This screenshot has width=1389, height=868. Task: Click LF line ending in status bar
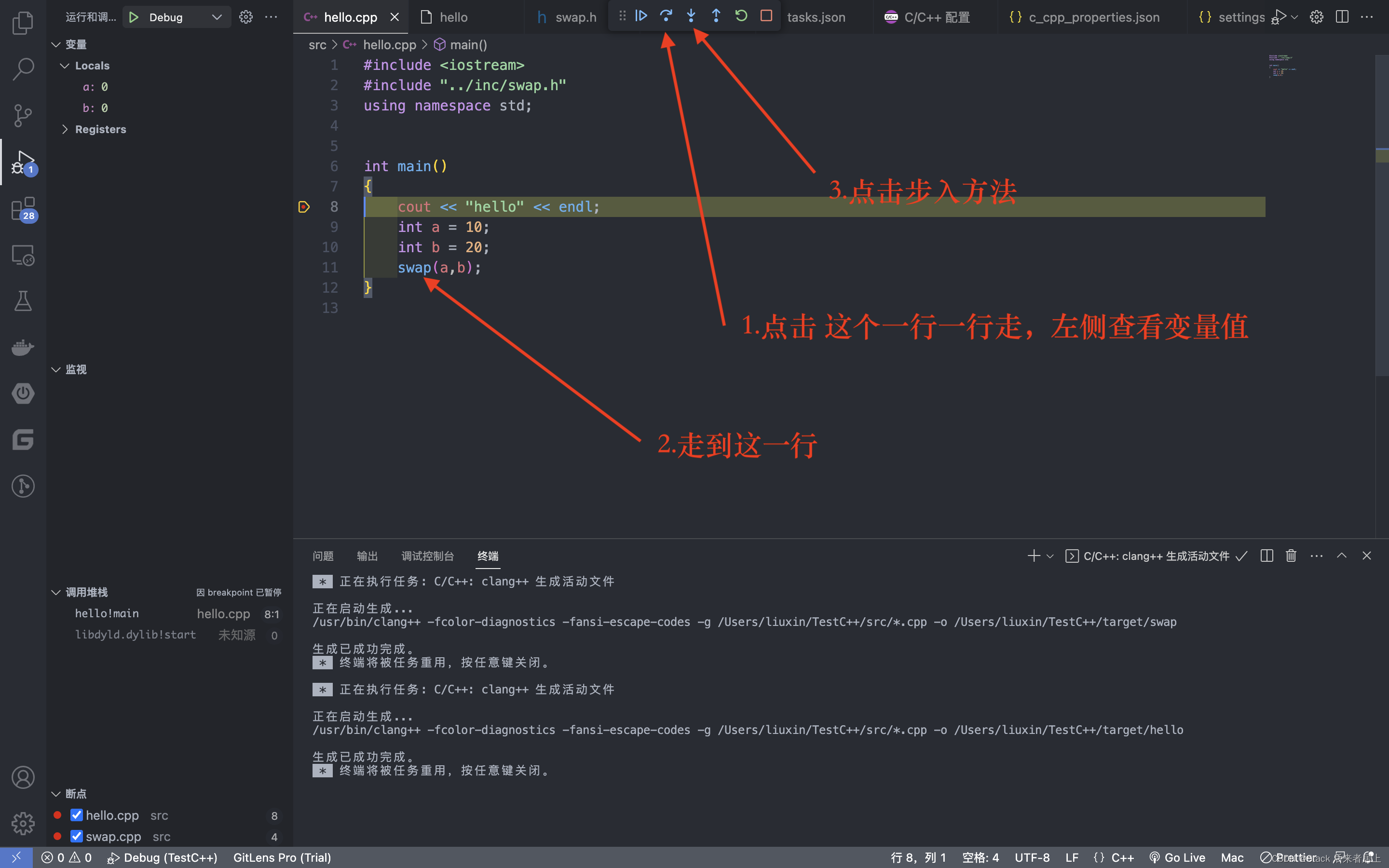(x=1072, y=857)
